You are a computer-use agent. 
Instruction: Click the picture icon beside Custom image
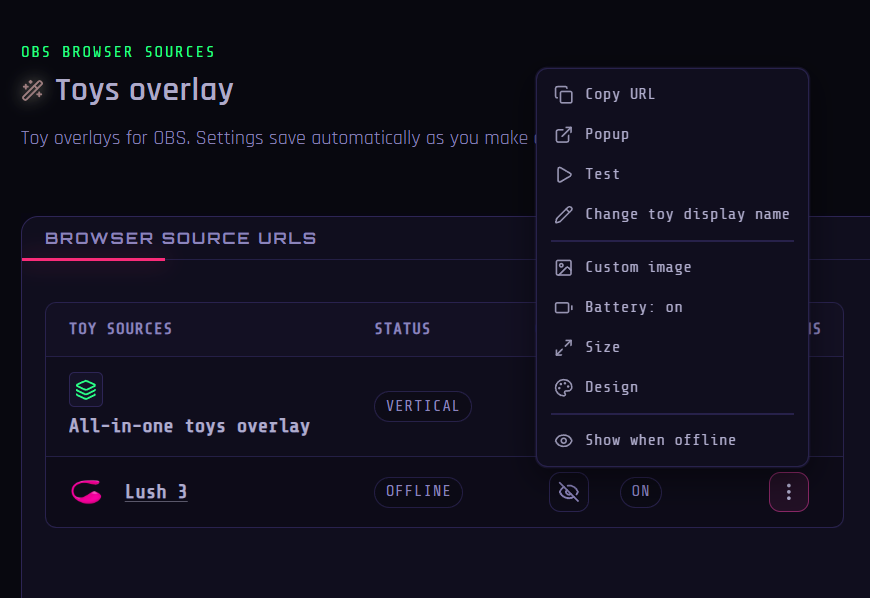[563, 267]
